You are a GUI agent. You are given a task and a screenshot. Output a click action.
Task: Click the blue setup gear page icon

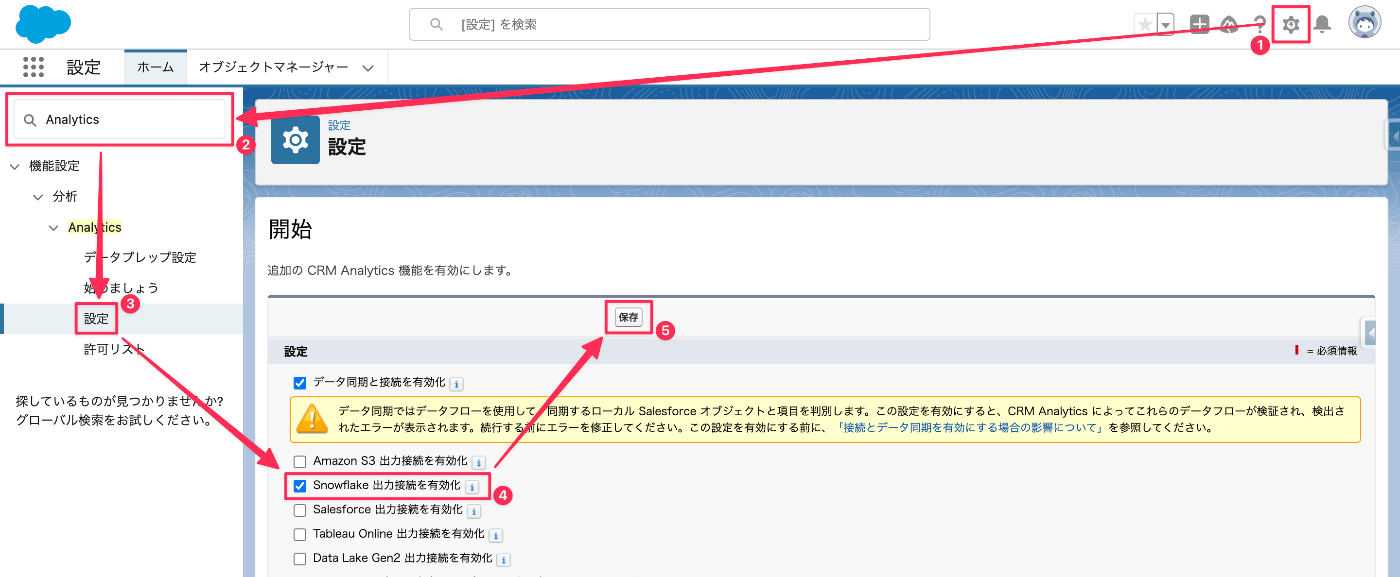tap(295, 140)
